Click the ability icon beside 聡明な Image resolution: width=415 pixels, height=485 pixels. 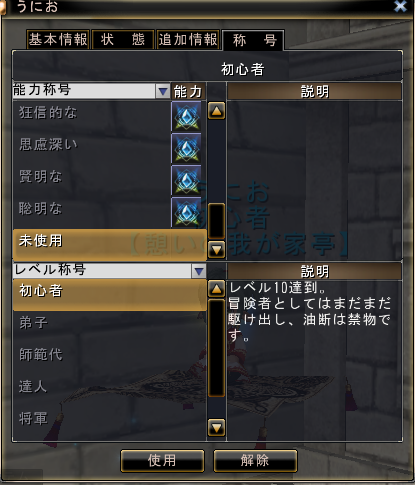[186, 212]
